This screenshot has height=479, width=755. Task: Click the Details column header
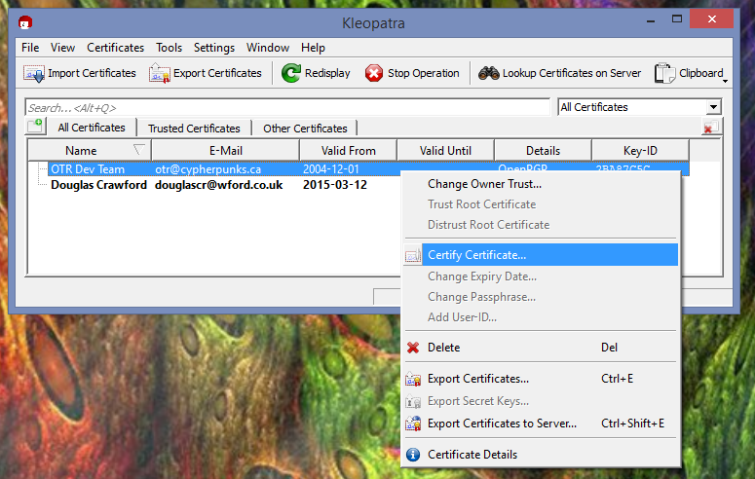tap(543, 151)
